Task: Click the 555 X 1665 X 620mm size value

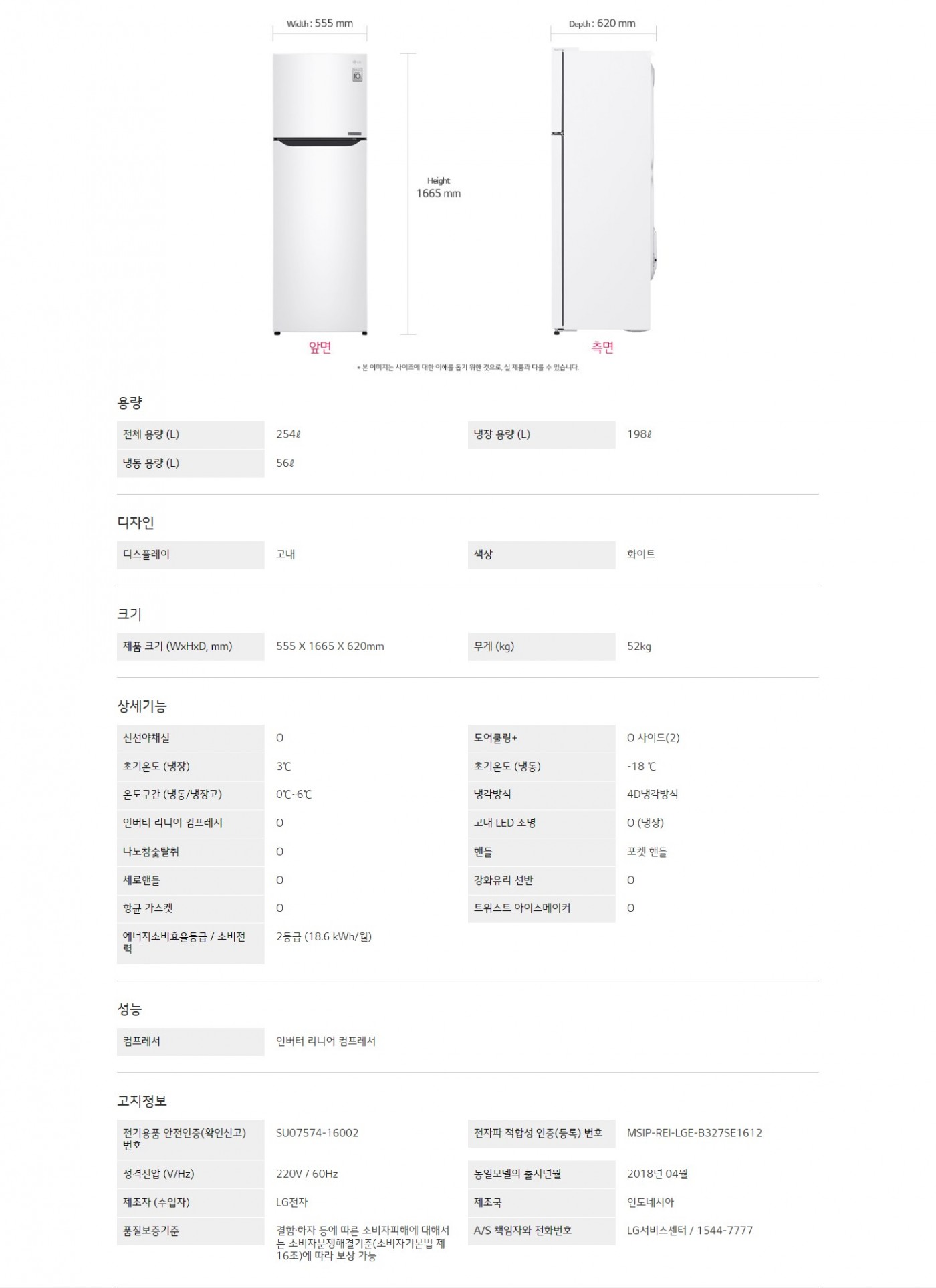Action: (x=330, y=646)
